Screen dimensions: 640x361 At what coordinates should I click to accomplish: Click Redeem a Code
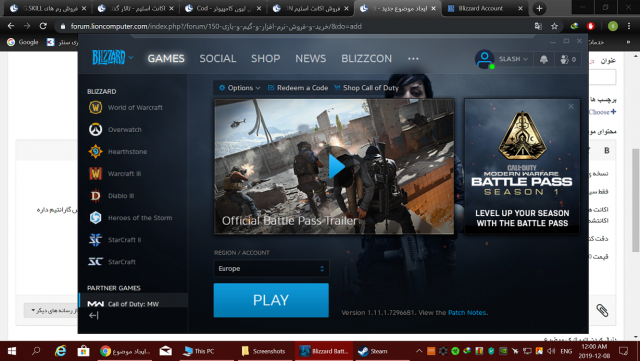(298, 88)
